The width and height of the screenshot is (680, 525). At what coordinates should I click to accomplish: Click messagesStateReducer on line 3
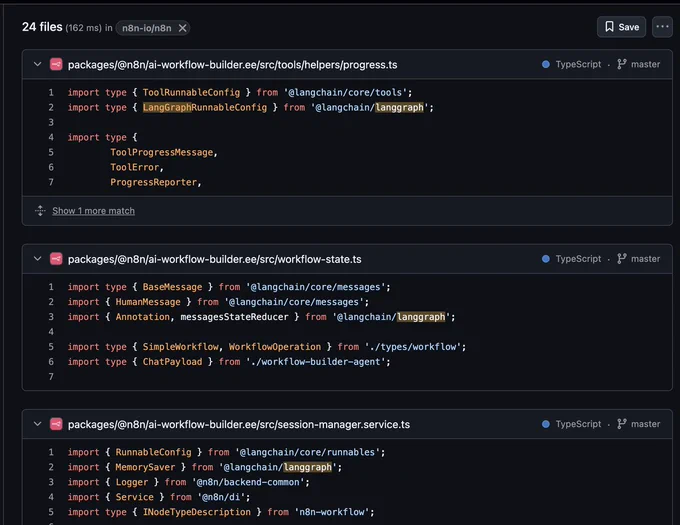(234, 317)
